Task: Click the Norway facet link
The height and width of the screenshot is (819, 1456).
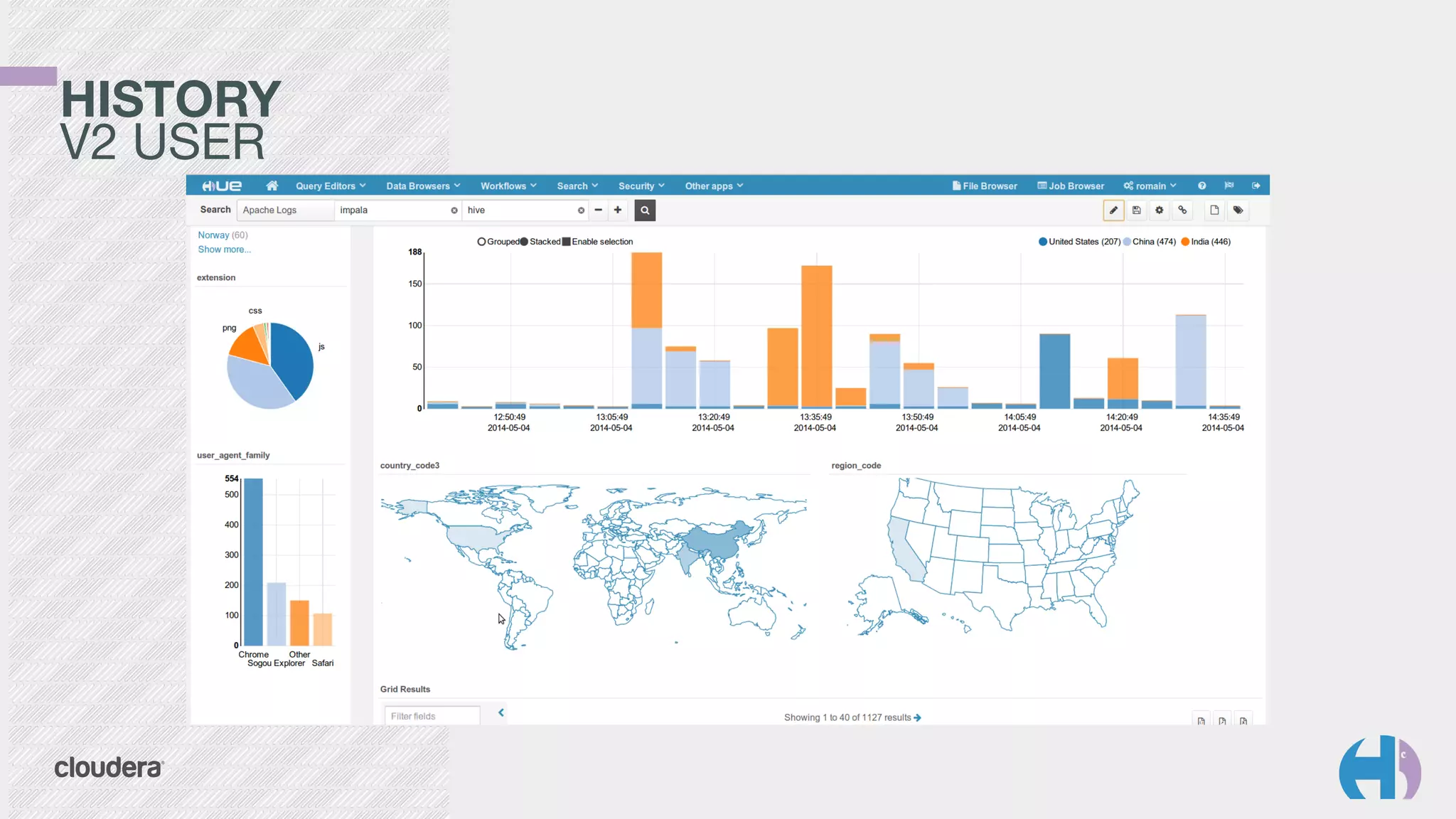Action: click(213, 235)
